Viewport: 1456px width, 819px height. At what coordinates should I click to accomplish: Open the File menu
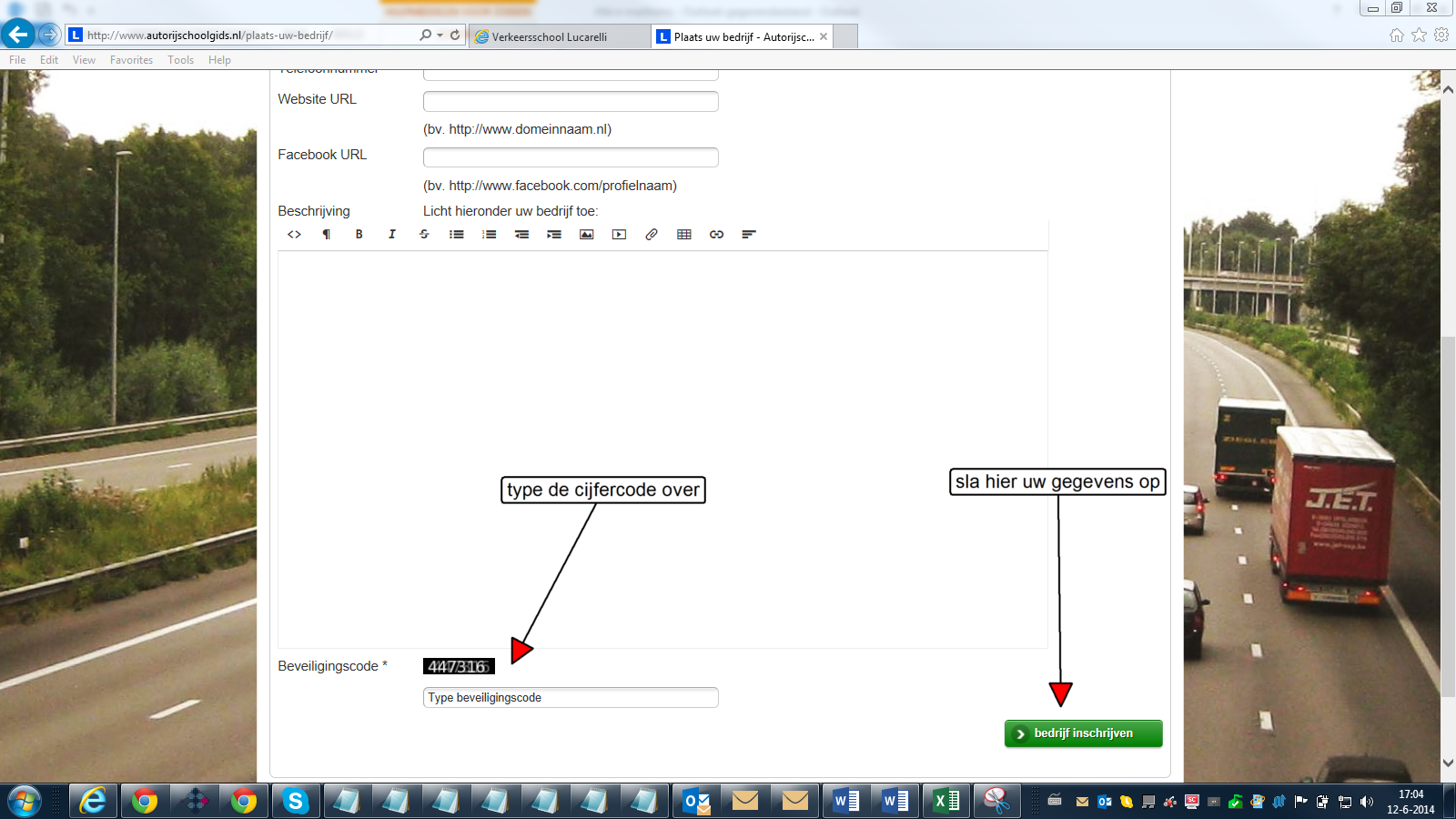coord(17,60)
